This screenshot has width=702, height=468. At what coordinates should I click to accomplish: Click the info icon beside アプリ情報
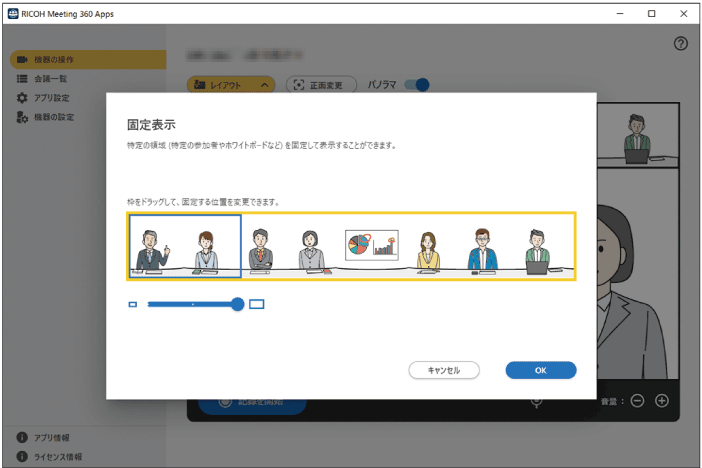22,437
